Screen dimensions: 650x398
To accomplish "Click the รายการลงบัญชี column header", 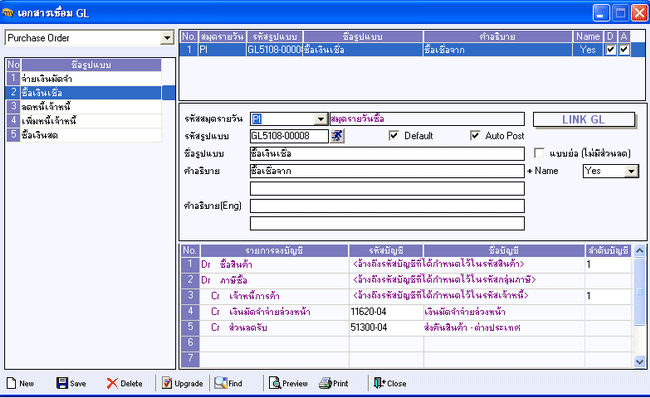I will point(274,250).
